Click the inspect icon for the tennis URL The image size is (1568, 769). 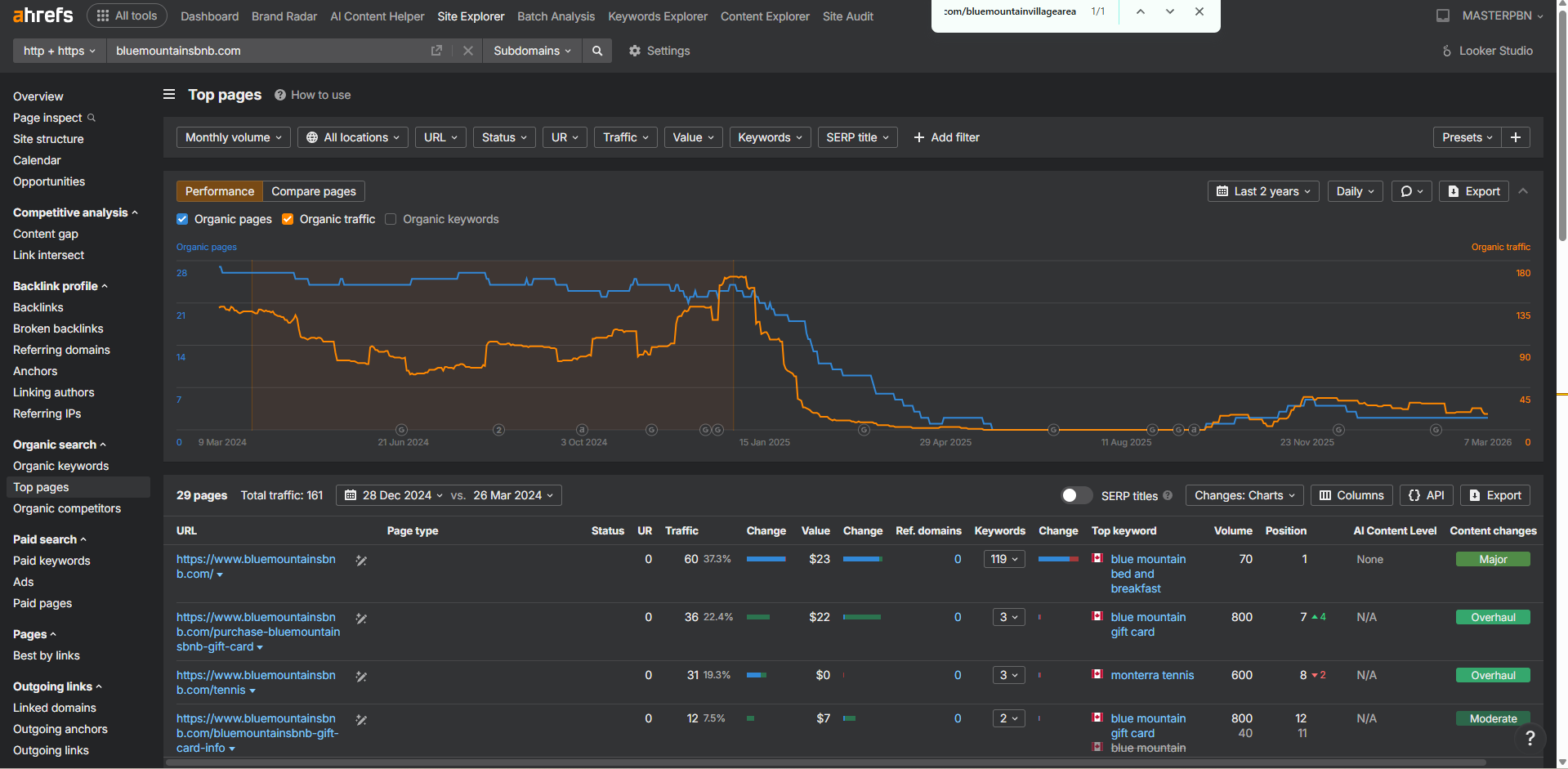(361, 677)
